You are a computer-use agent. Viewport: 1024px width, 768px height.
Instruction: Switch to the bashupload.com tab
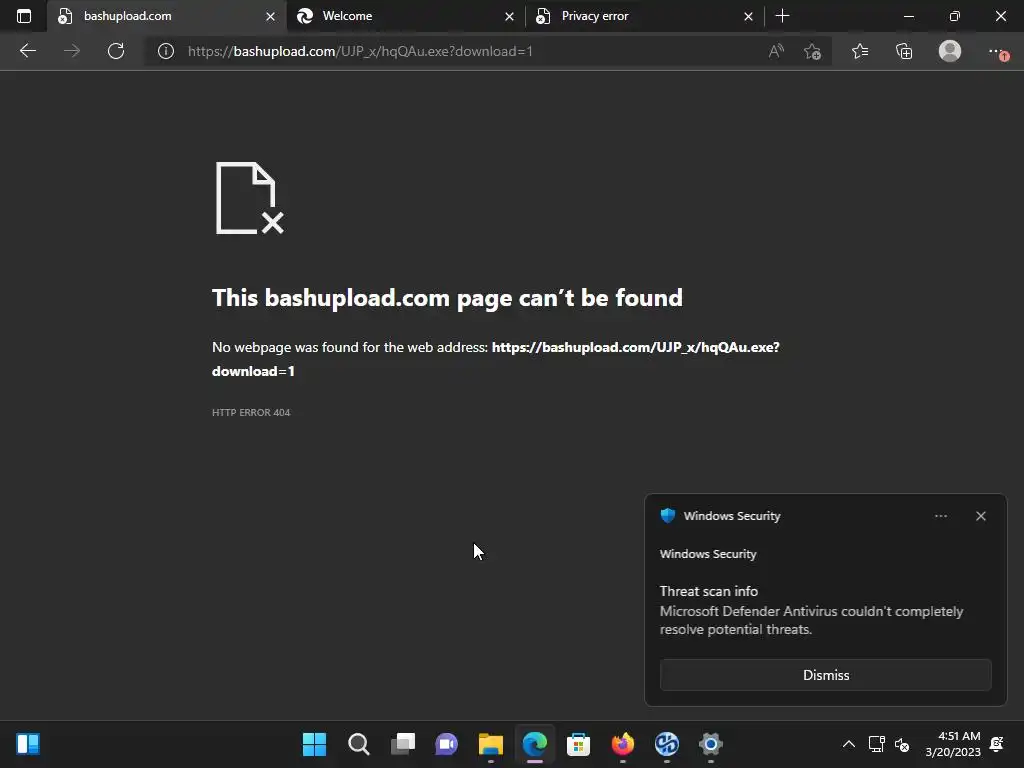pyautogui.click(x=166, y=16)
